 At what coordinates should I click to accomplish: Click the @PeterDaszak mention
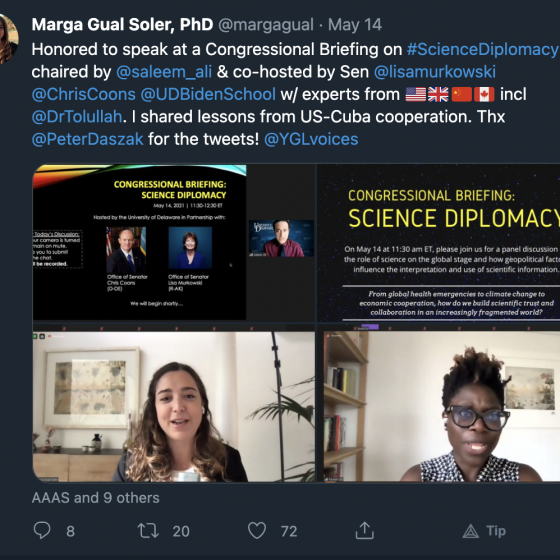coord(88,139)
